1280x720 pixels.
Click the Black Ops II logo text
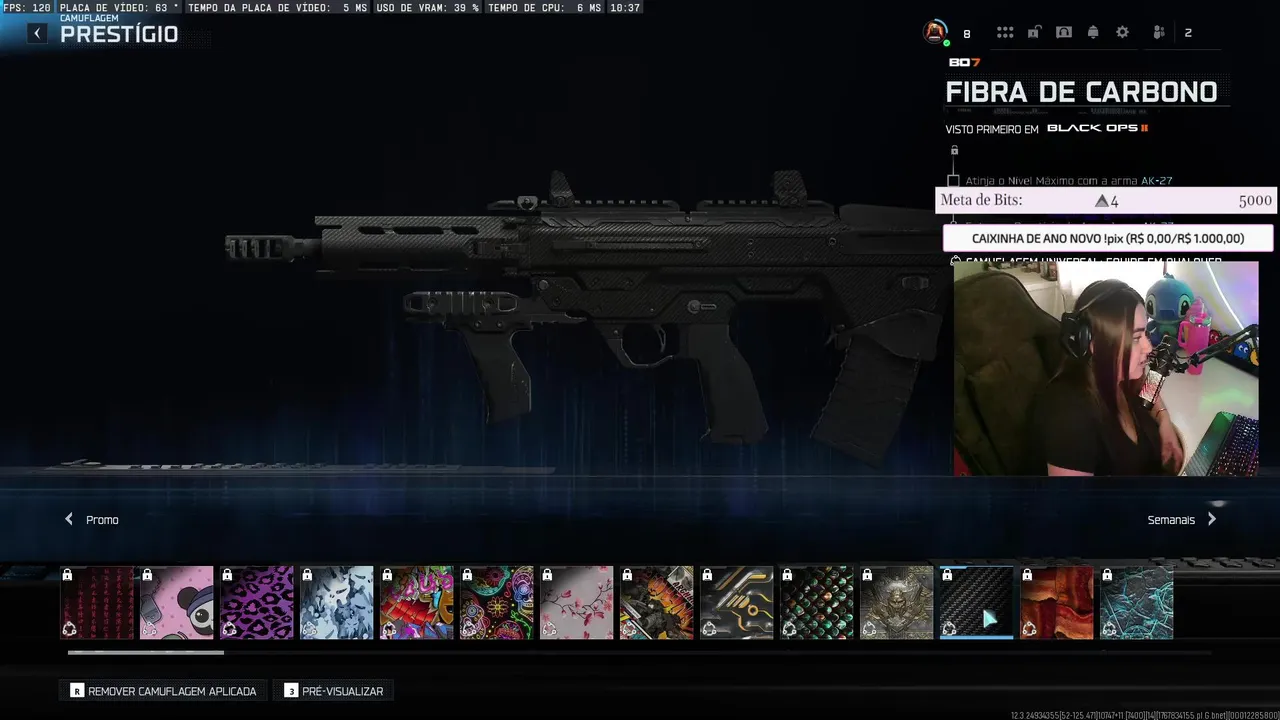point(1097,128)
